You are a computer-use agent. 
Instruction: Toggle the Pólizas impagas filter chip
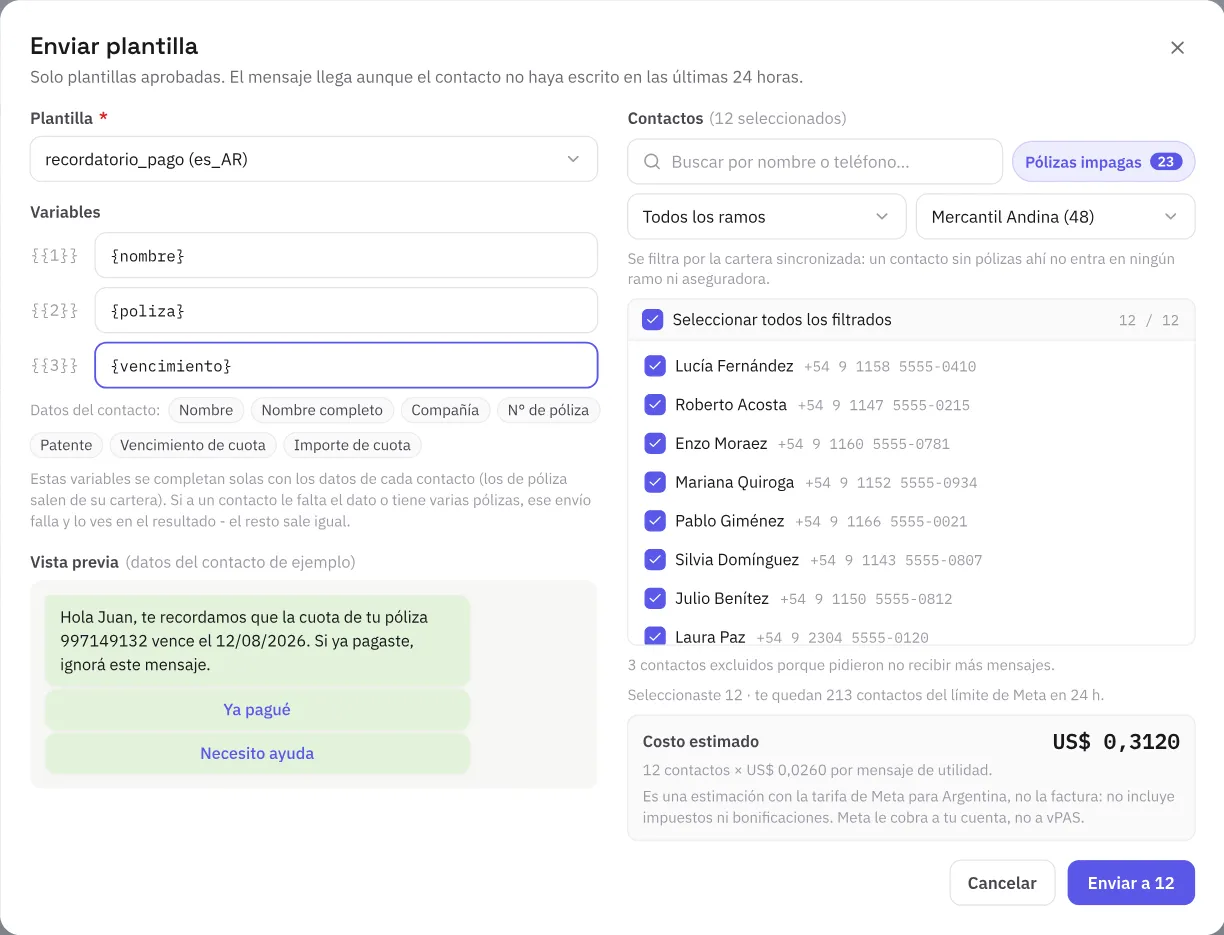(1103, 162)
